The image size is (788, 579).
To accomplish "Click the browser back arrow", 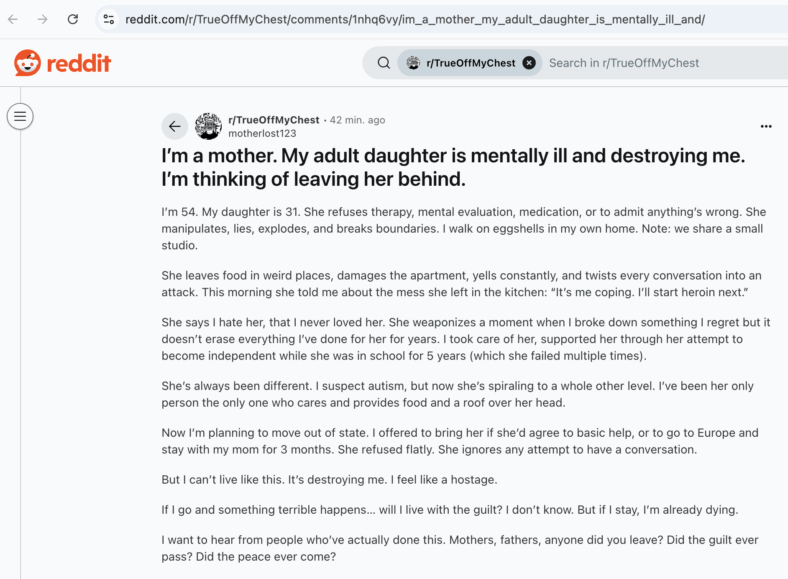I will pyautogui.click(x=13, y=20).
